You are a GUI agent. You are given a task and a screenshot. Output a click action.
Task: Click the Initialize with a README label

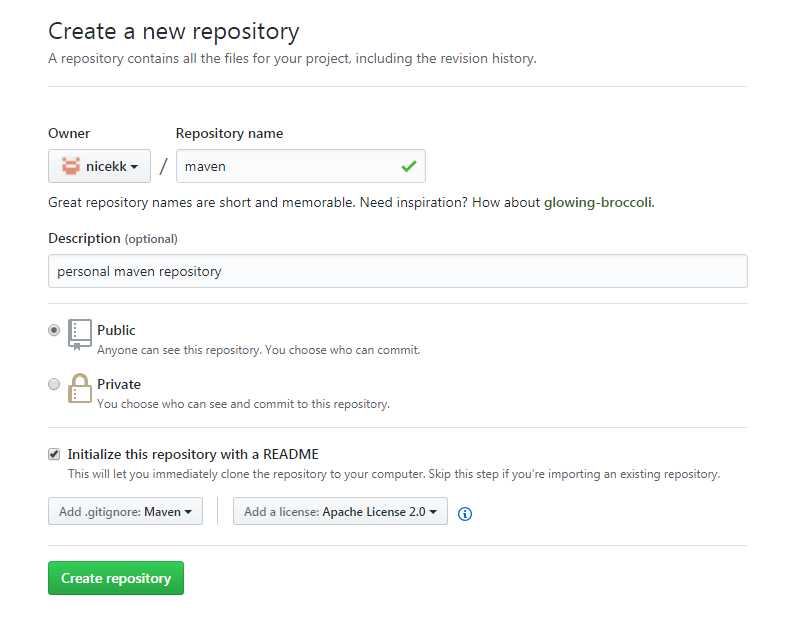tap(193, 454)
